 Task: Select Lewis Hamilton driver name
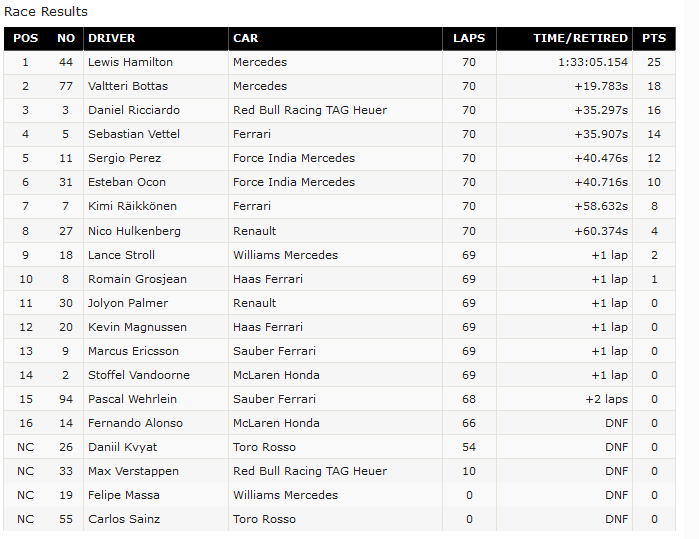coord(130,62)
